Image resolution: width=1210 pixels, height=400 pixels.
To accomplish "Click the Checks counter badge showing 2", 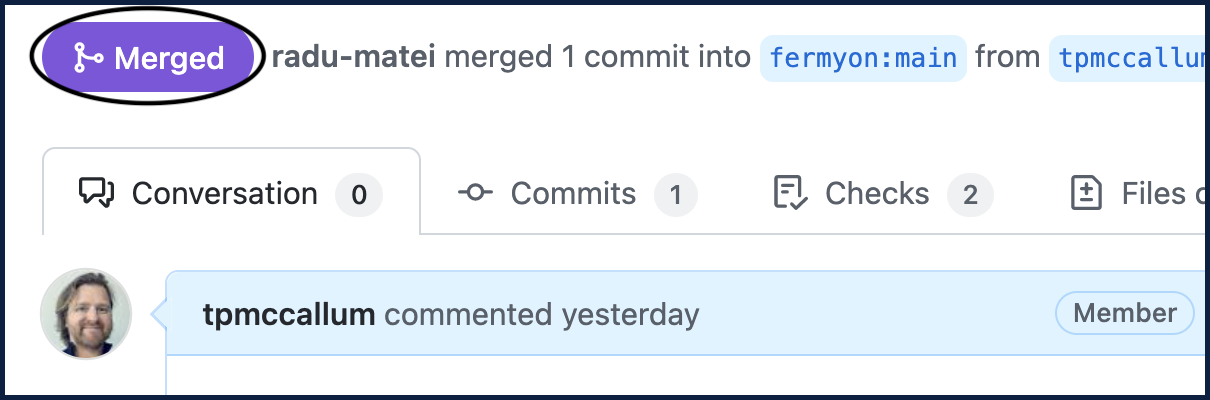I will (970, 194).
